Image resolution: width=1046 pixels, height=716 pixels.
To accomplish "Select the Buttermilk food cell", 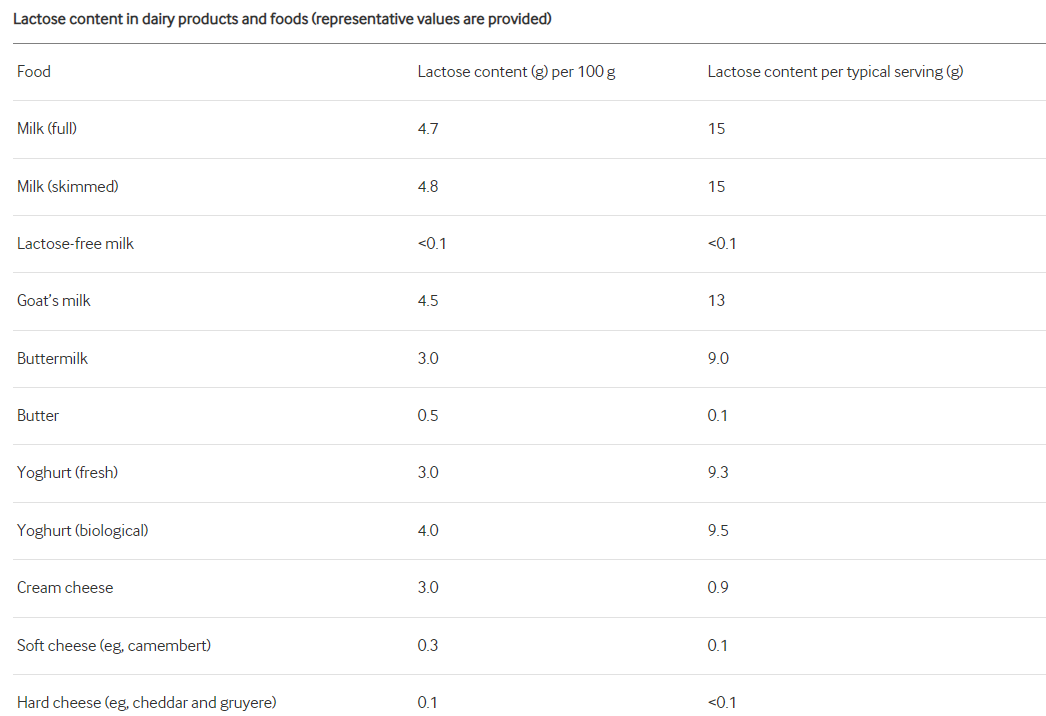I will click(52, 358).
